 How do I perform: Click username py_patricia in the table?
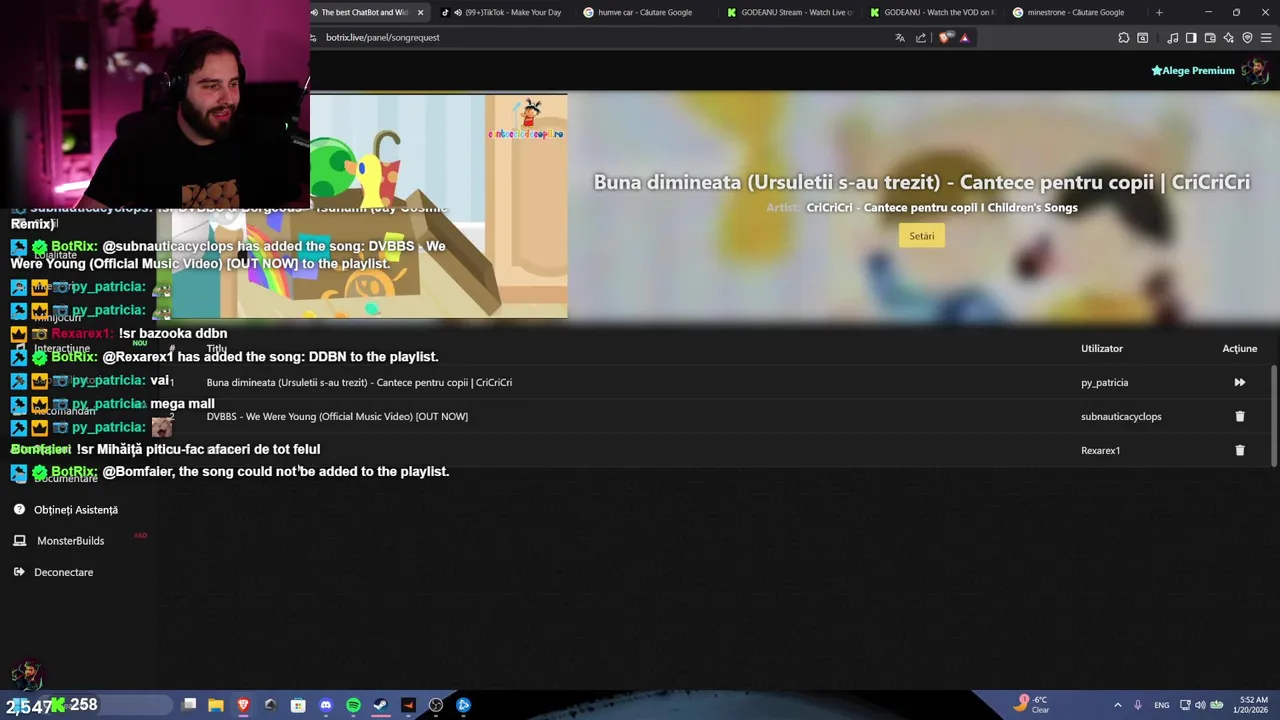click(1104, 382)
